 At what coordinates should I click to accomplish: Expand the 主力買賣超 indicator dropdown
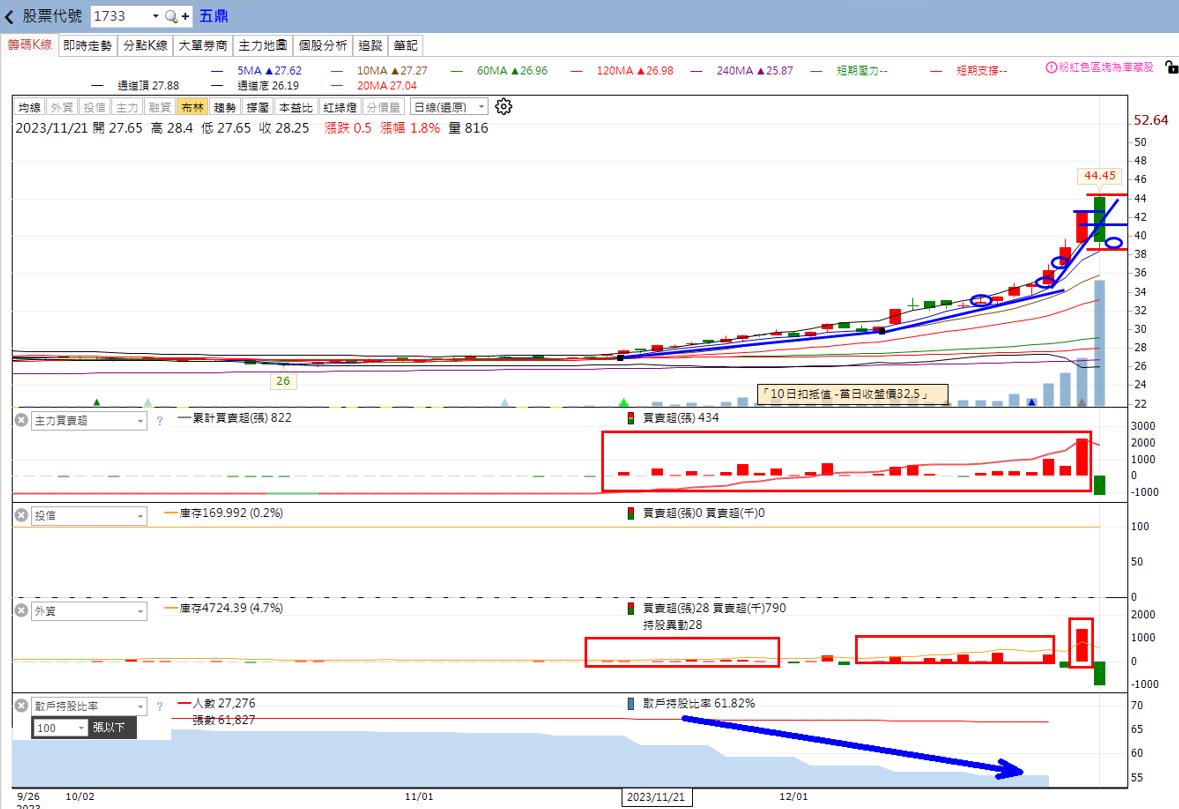point(140,421)
